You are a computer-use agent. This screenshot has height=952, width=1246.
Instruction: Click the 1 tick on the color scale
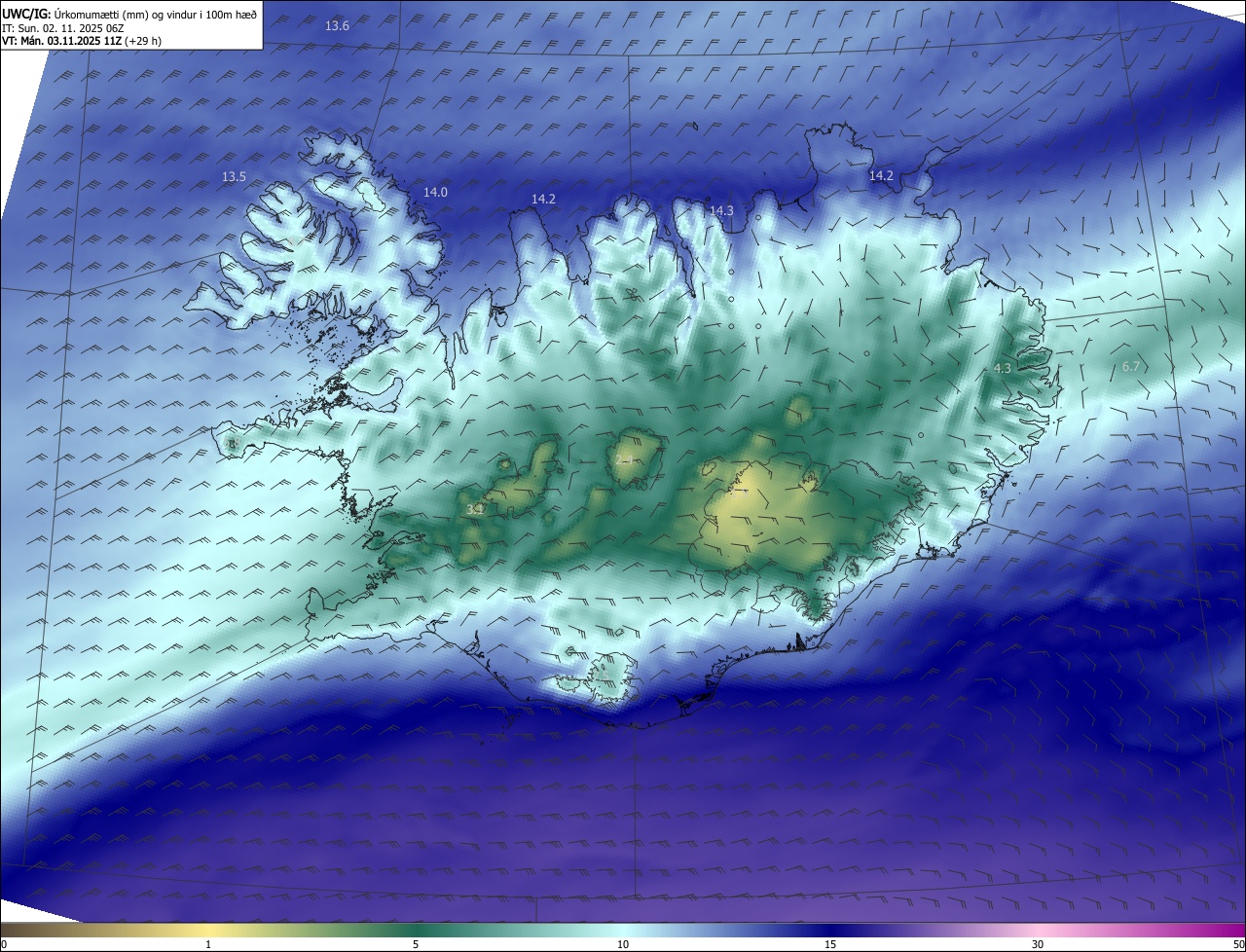208,944
